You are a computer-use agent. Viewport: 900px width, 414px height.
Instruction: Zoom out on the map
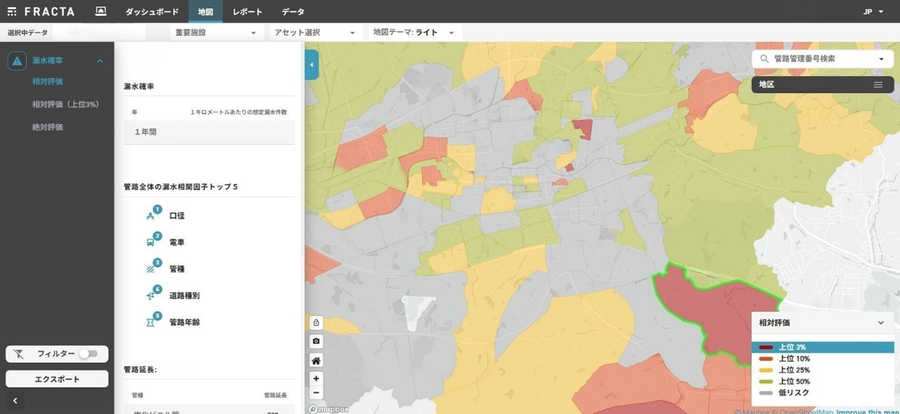[316, 392]
